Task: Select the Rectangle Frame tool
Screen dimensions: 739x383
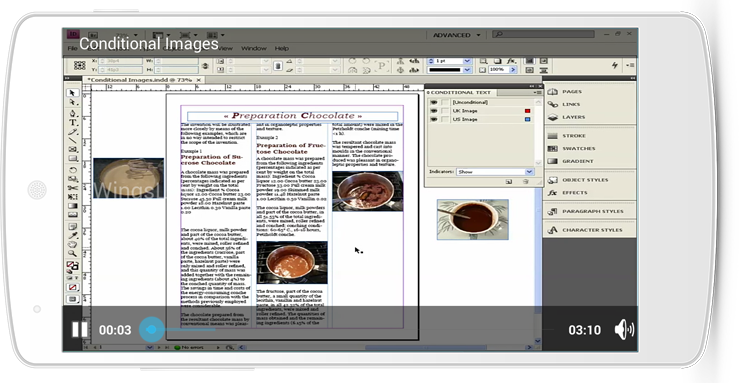Action: 72,149
